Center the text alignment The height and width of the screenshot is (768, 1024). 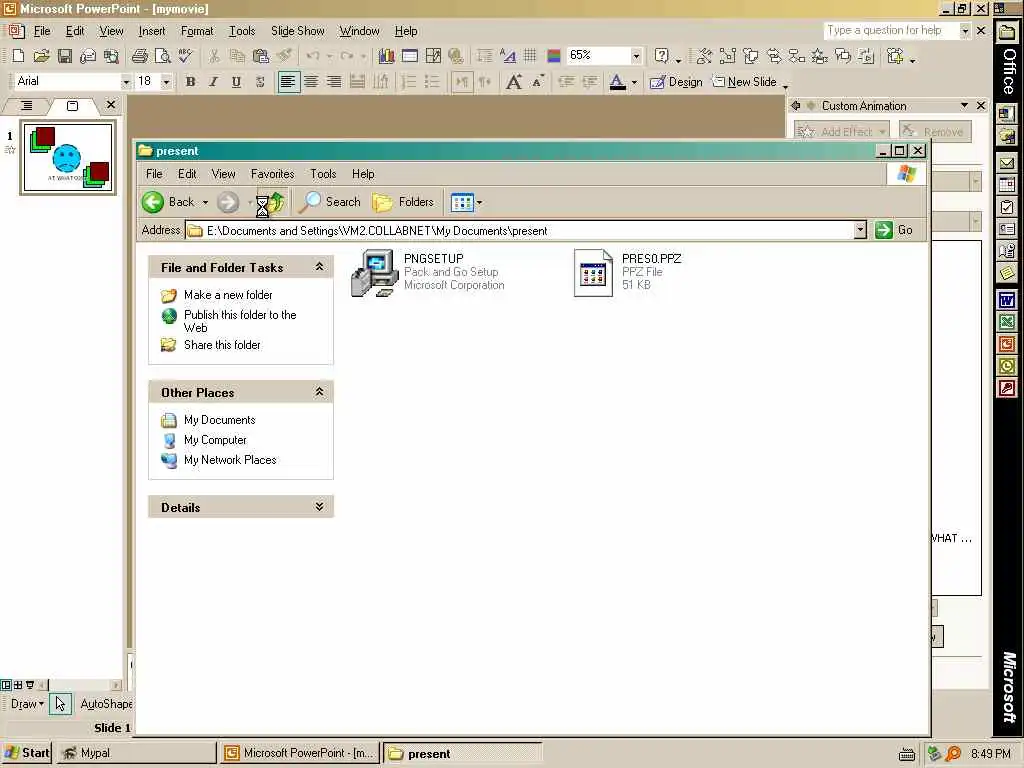tap(311, 82)
